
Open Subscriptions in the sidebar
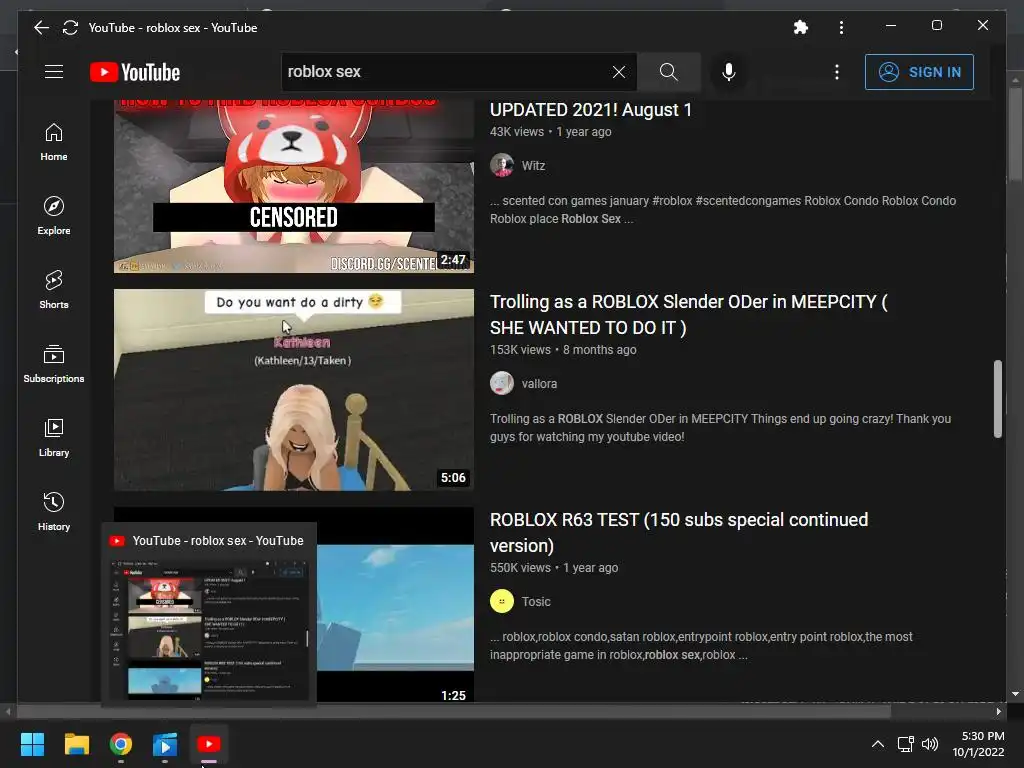(x=54, y=364)
